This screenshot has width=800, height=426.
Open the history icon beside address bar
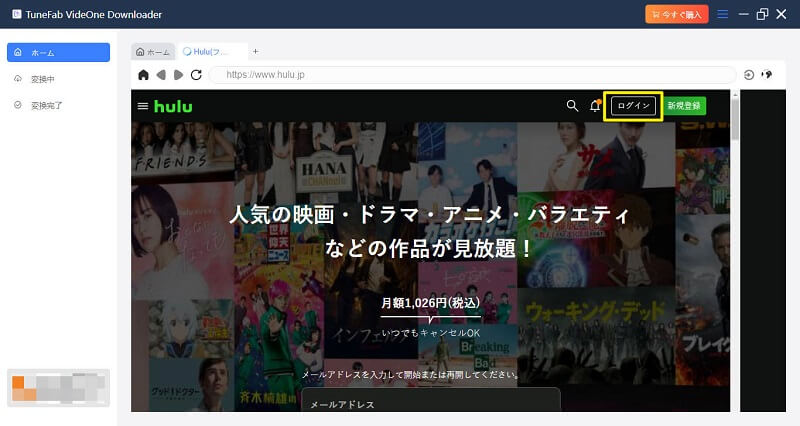pos(749,75)
